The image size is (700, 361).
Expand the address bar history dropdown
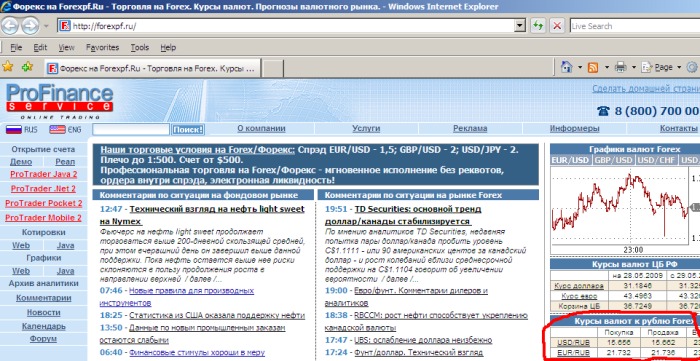(520, 26)
